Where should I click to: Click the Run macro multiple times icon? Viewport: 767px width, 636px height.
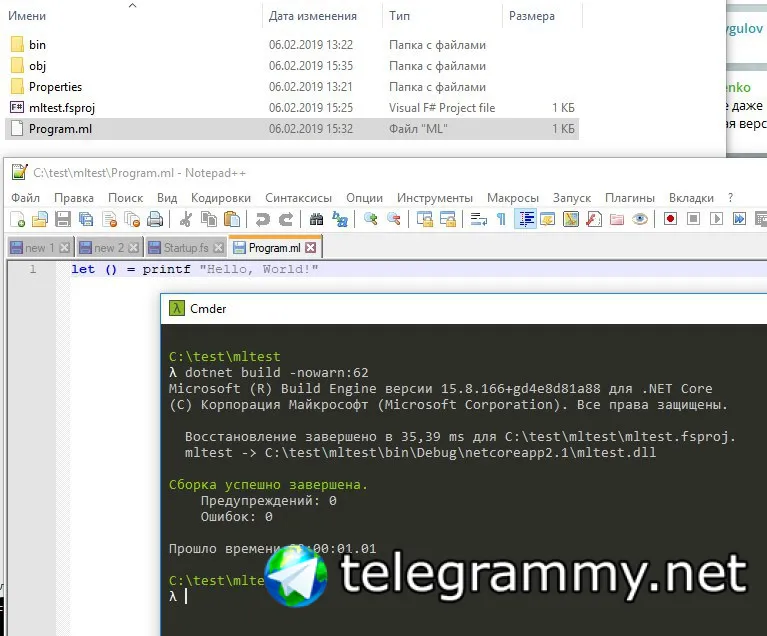[740, 219]
